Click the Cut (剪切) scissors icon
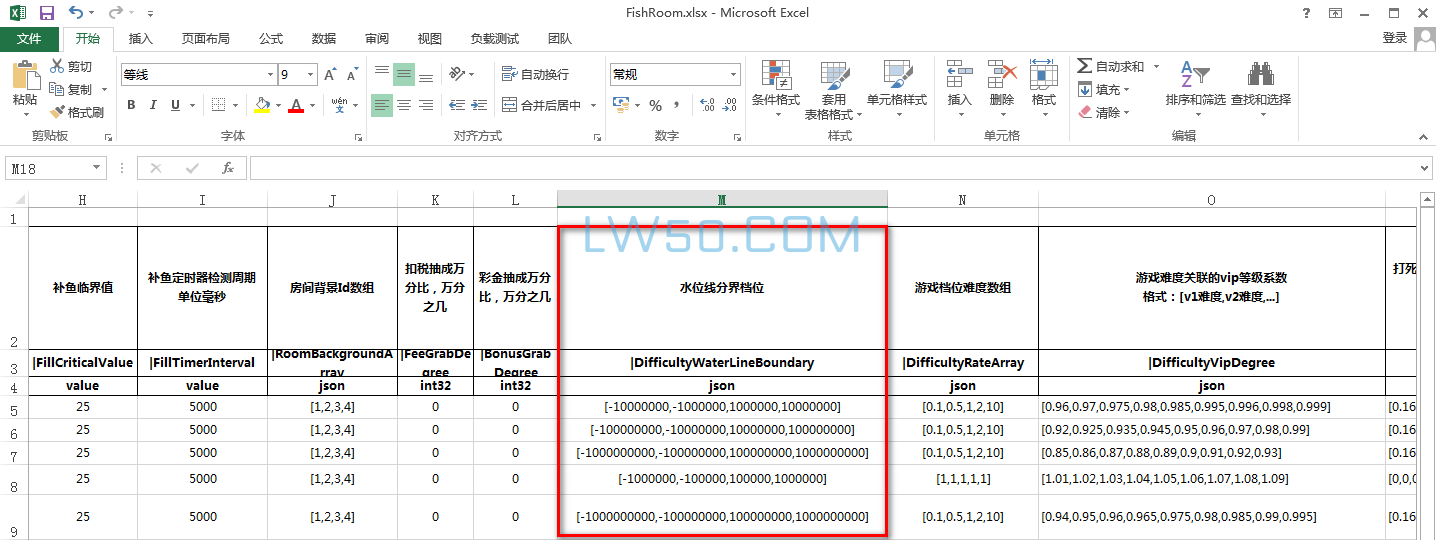1436x540 pixels. (58, 66)
